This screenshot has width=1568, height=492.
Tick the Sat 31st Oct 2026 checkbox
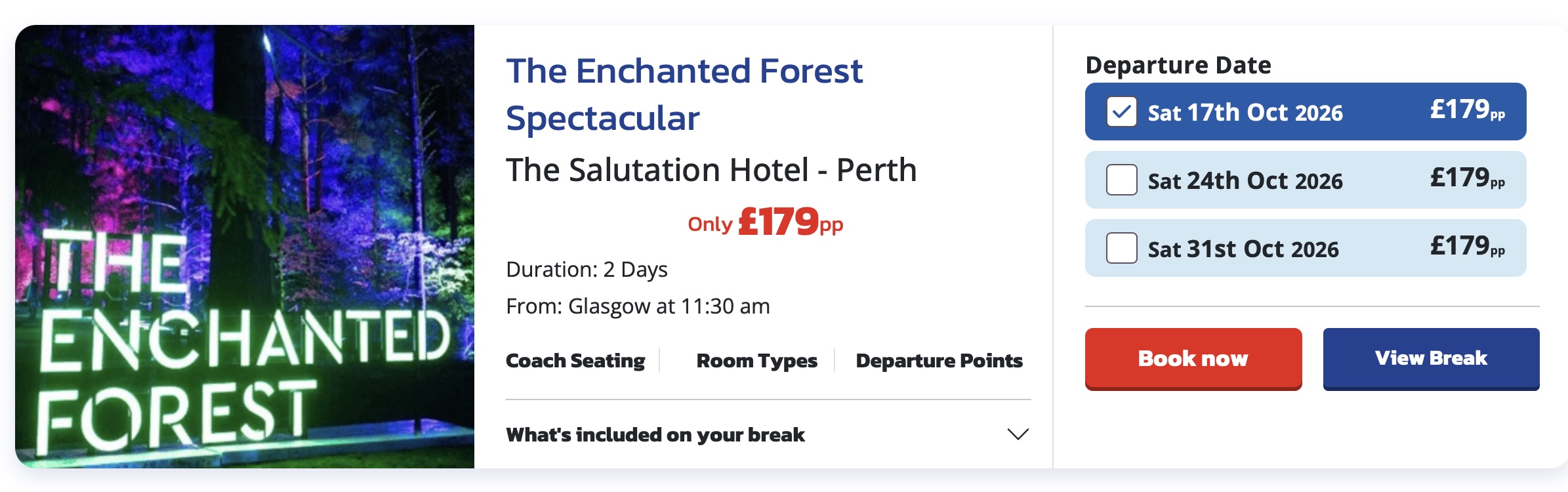tap(1122, 248)
